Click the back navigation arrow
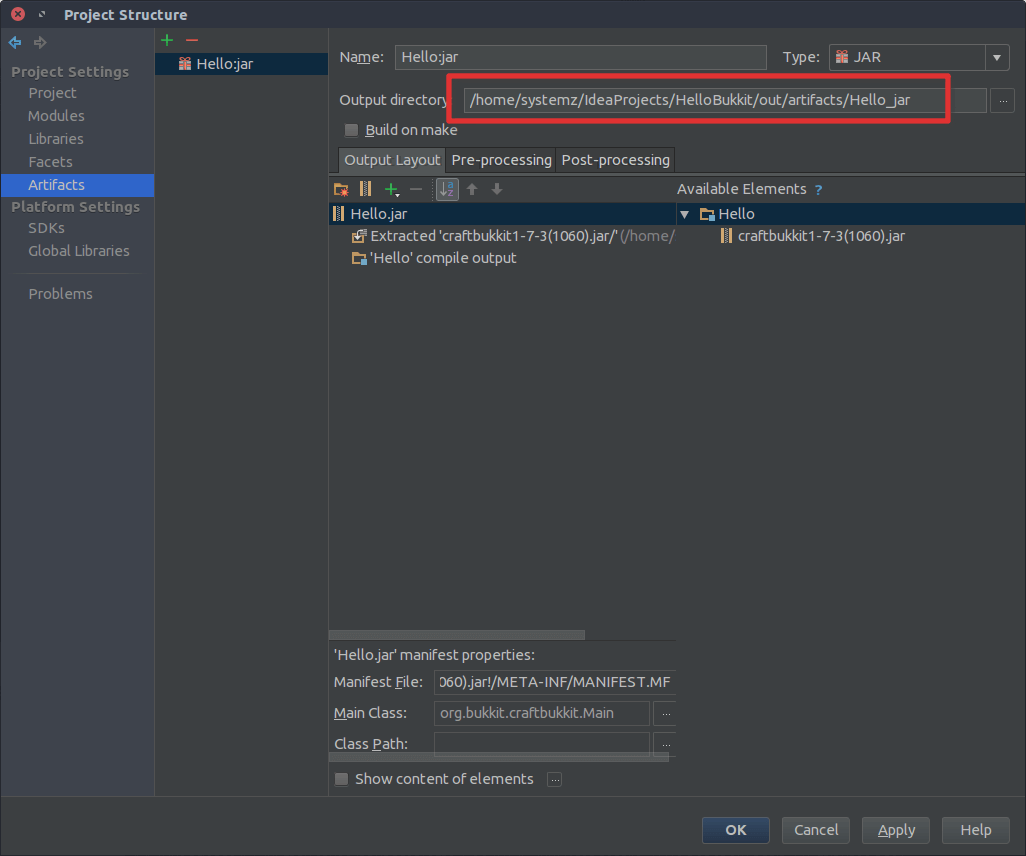1026x856 pixels. tap(15, 42)
